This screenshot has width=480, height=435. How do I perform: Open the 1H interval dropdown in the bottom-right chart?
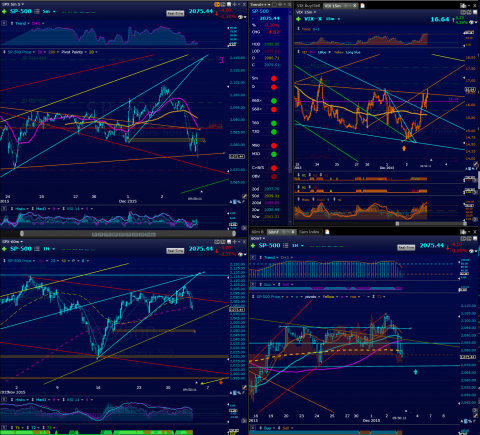click(x=298, y=246)
